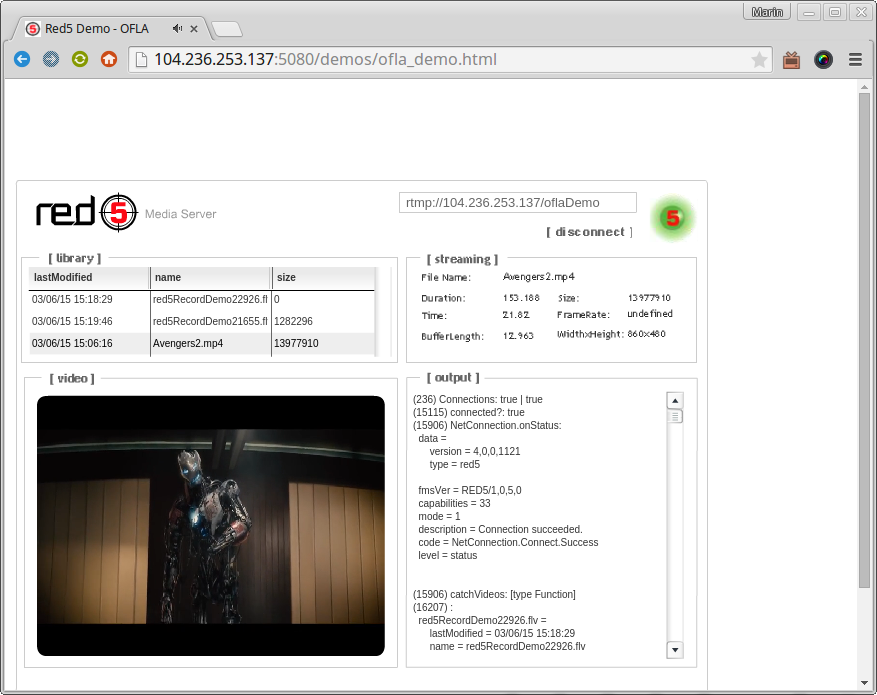
Task: Click the page scrollbar up arrow
Action: pyautogui.click(x=864, y=87)
